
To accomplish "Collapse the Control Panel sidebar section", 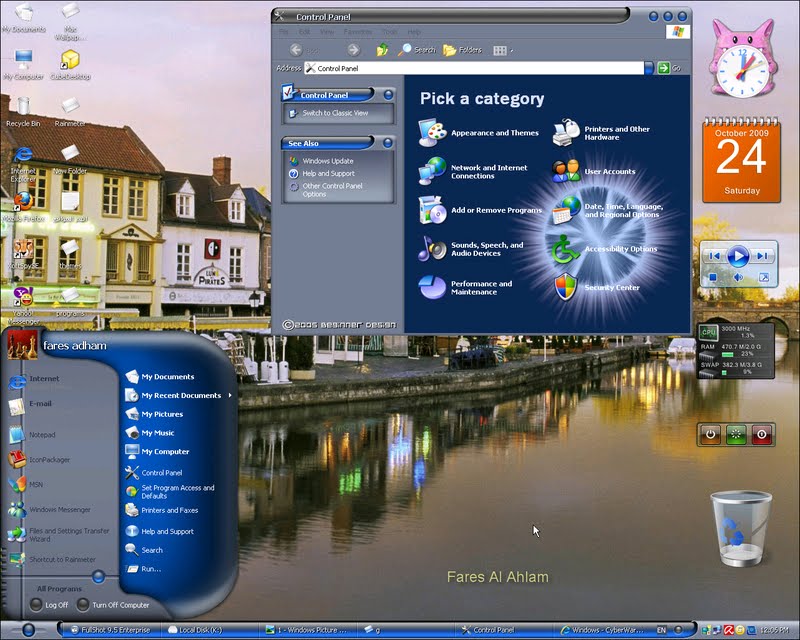I will click(x=388, y=95).
